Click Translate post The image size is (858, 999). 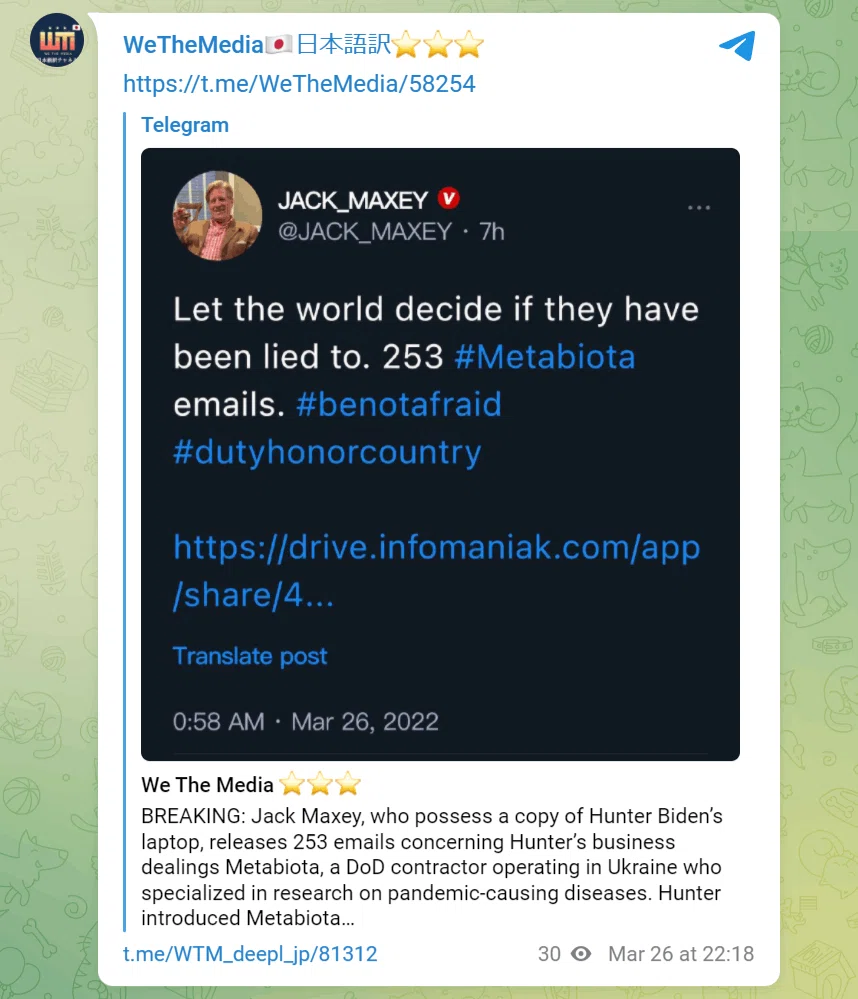[x=250, y=656]
